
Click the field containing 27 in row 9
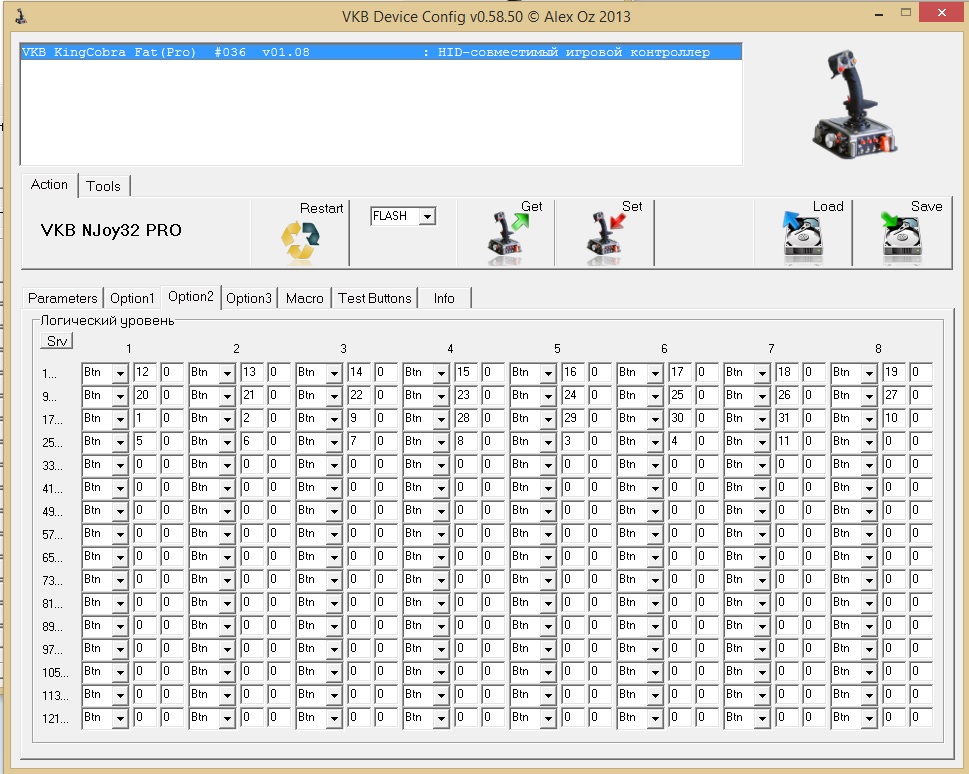tap(894, 395)
